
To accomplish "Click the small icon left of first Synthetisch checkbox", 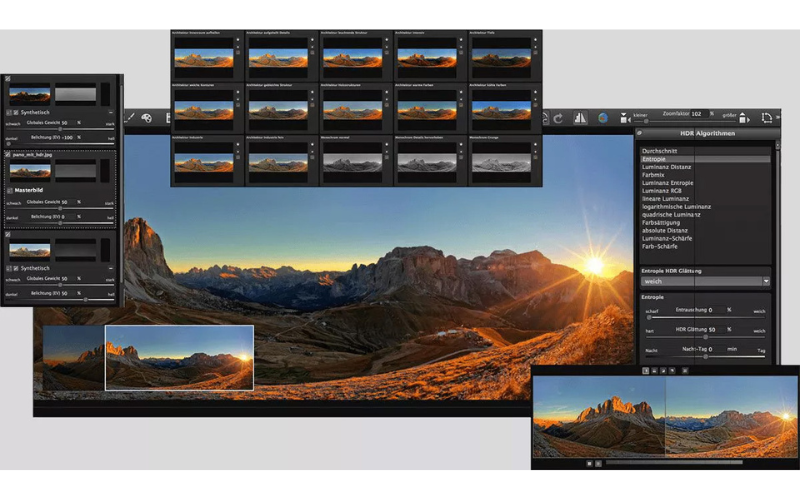I will [x=9, y=112].
